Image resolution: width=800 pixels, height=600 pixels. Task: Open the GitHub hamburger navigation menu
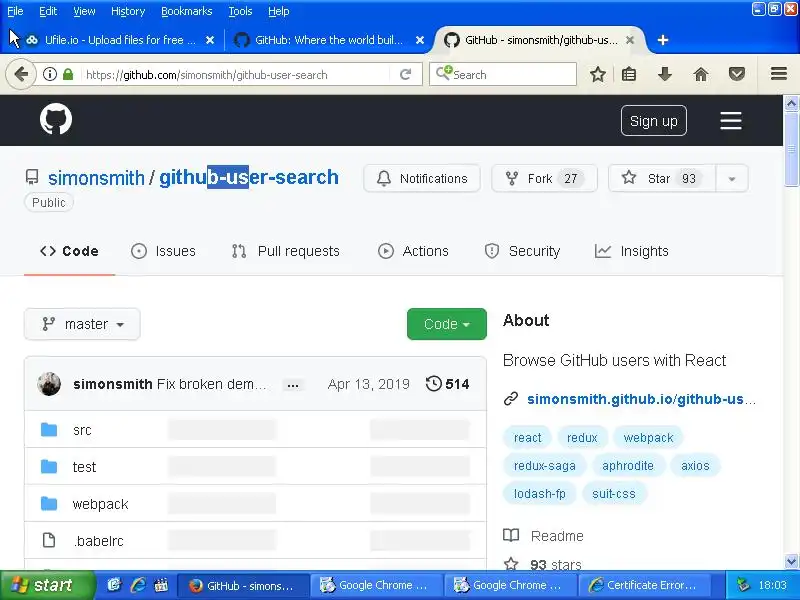click(731, 121)
